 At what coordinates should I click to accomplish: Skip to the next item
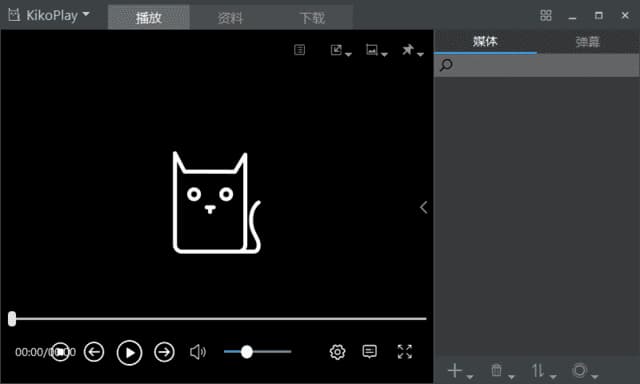[164, 352]
